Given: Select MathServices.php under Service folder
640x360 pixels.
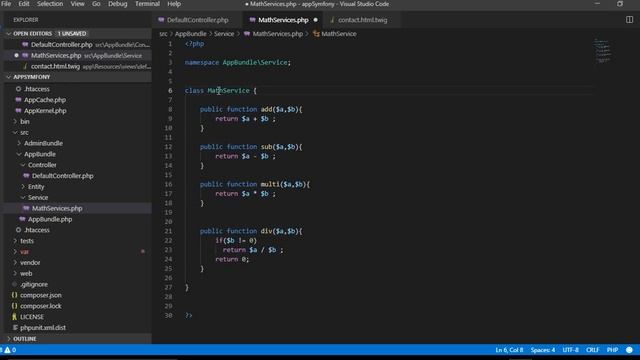Looking at the screenshot, I should [57, 208].
